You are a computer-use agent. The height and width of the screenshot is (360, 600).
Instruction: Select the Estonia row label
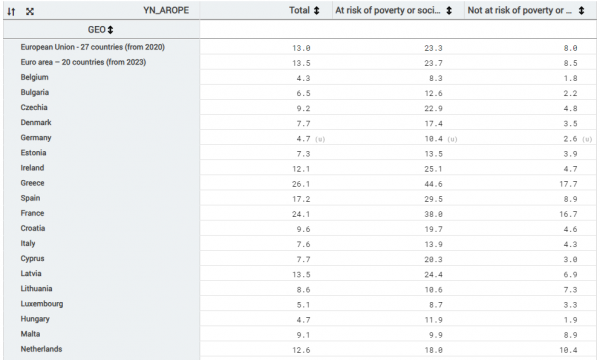33,153
